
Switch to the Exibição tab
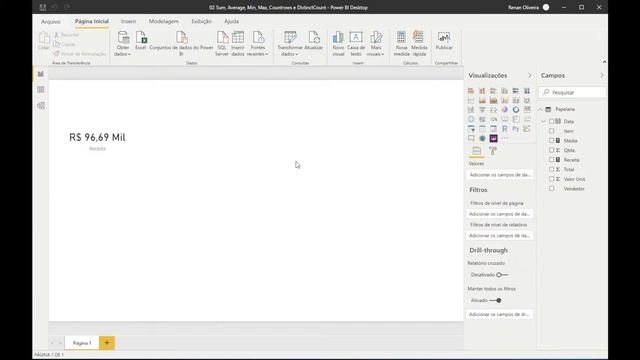[201, 21]
